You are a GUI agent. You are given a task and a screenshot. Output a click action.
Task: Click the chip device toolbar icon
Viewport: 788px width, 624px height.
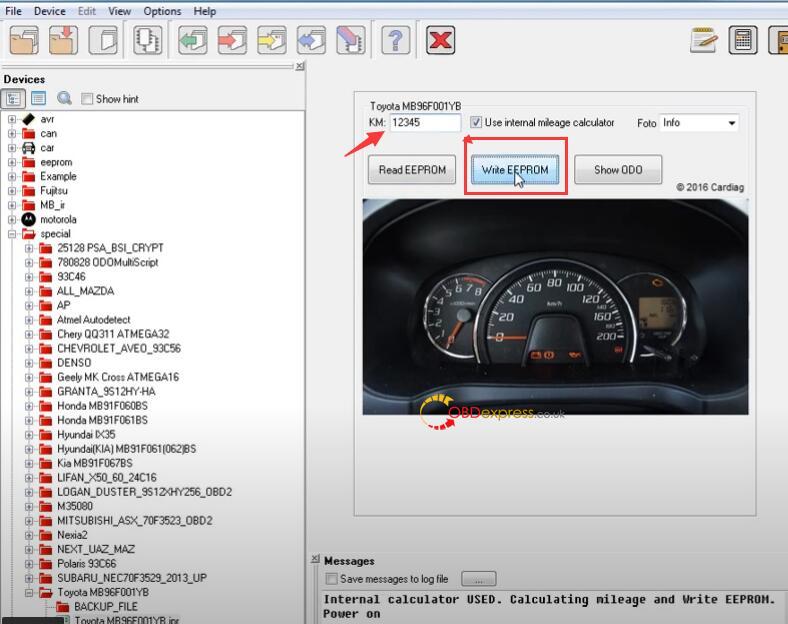pyautogui.click(x=147, y=40)
